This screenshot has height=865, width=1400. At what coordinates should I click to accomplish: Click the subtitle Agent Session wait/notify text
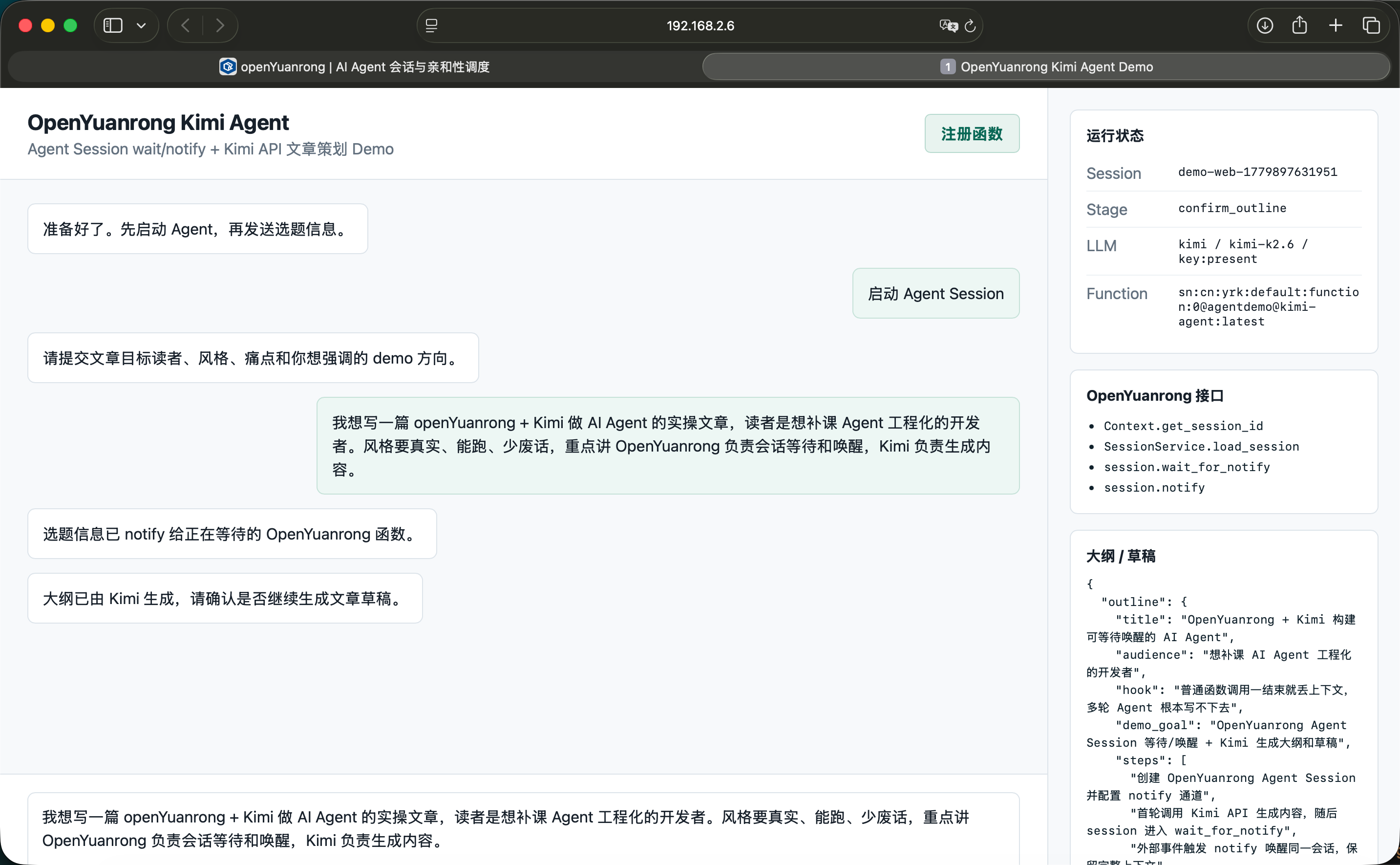pyautogui.click(x=211, y=150)
